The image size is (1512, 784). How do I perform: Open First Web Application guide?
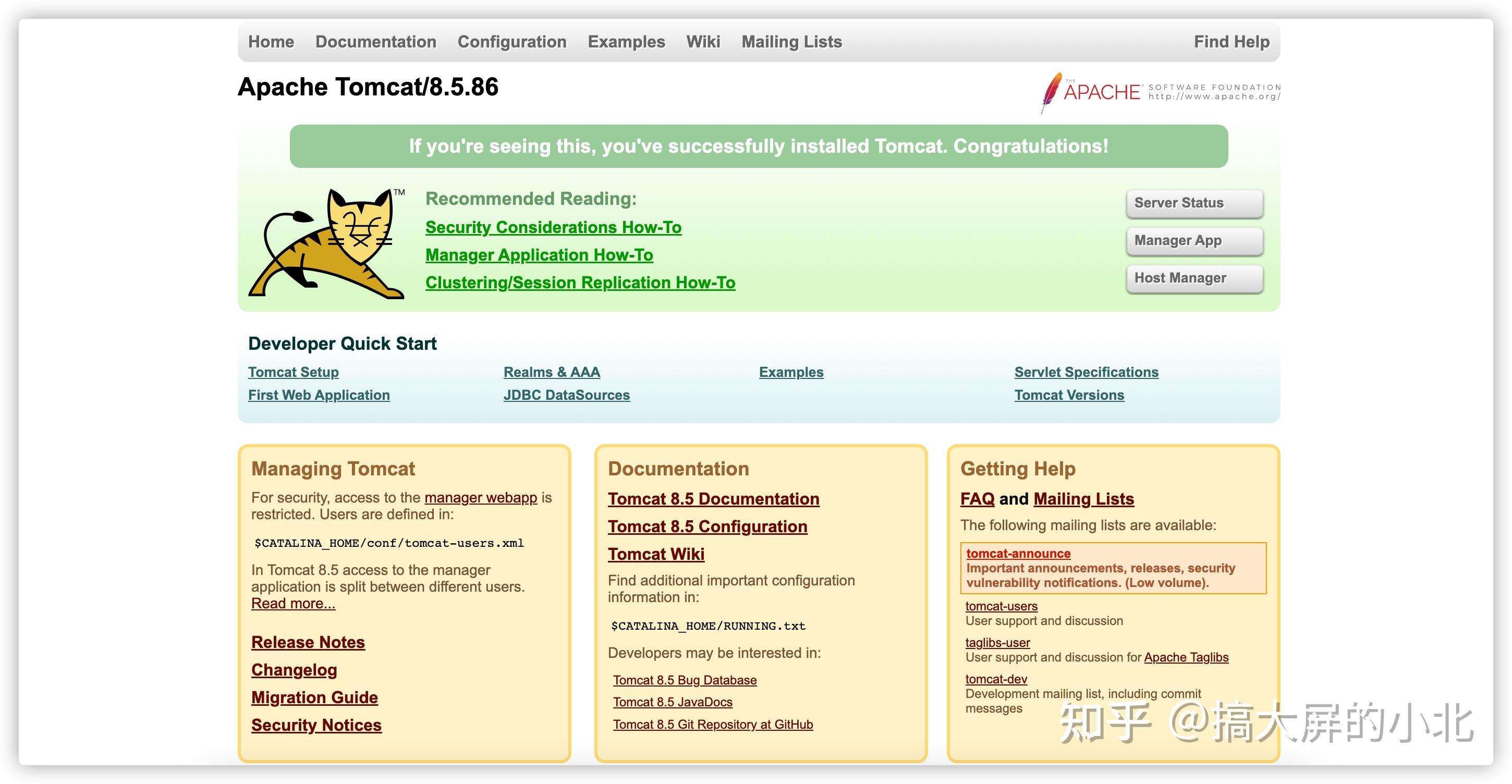point(319,395)
